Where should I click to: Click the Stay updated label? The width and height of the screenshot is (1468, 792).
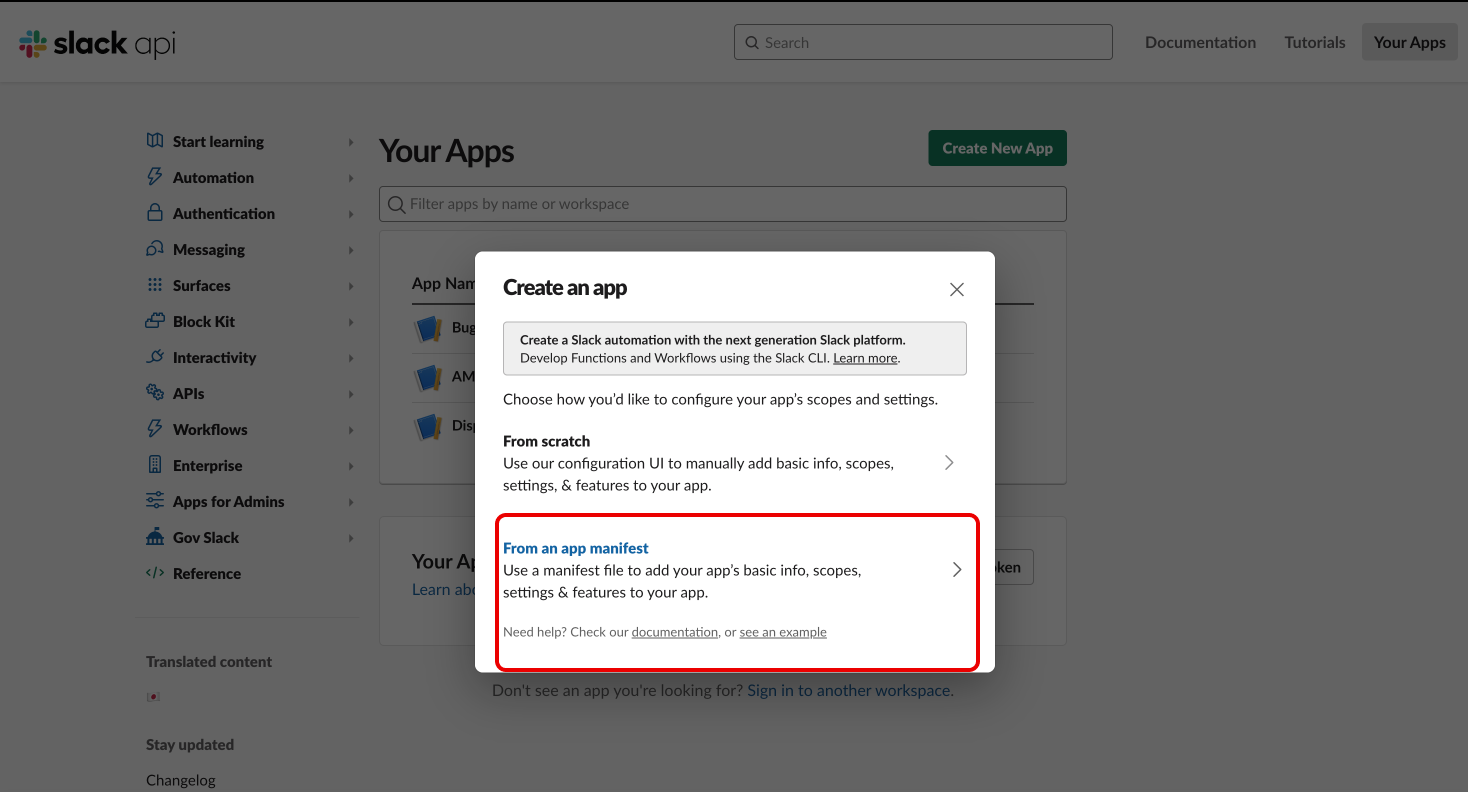pos(190,744)
